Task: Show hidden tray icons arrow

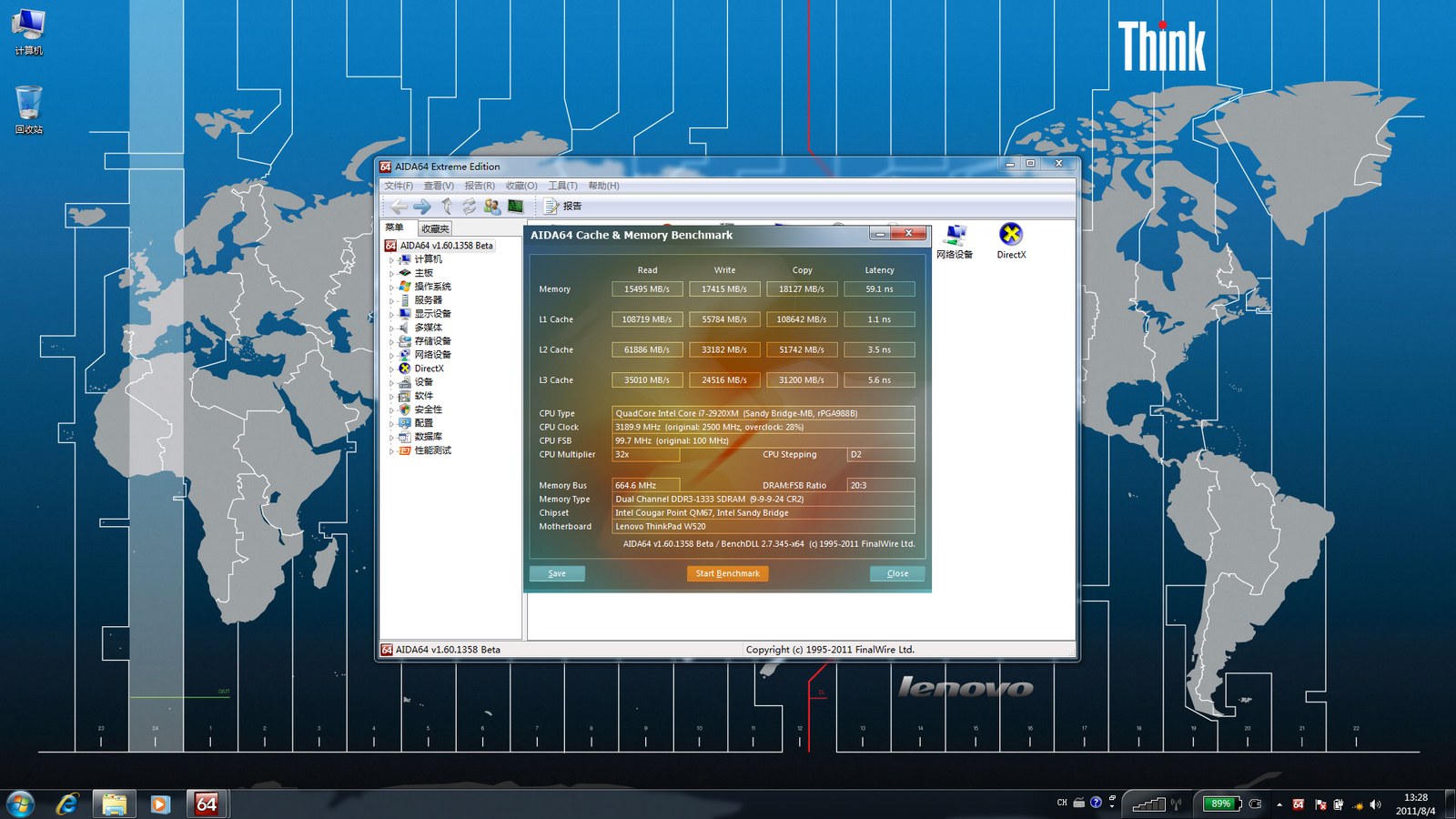Action: tap(1279, 804)
